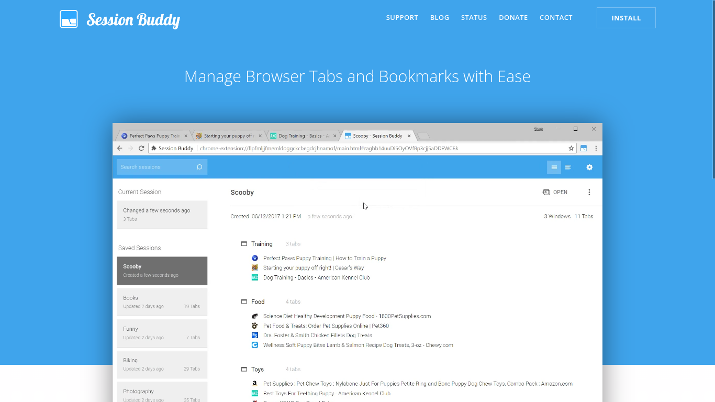Open the Science Diet Healthy Development Puppy Food link
Screen dimensions: 715x402
coord(347,316)
